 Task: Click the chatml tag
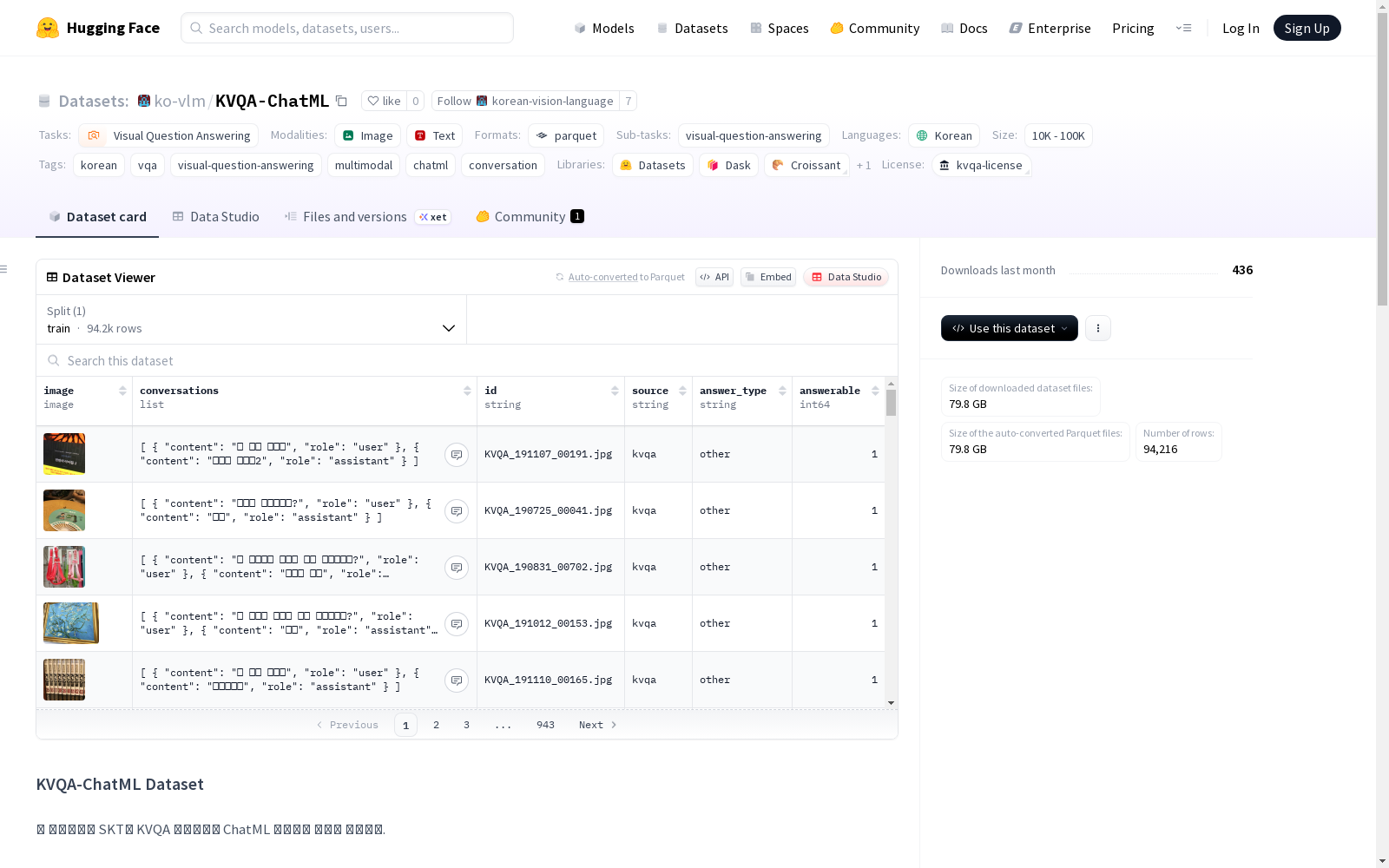point(431,165)
